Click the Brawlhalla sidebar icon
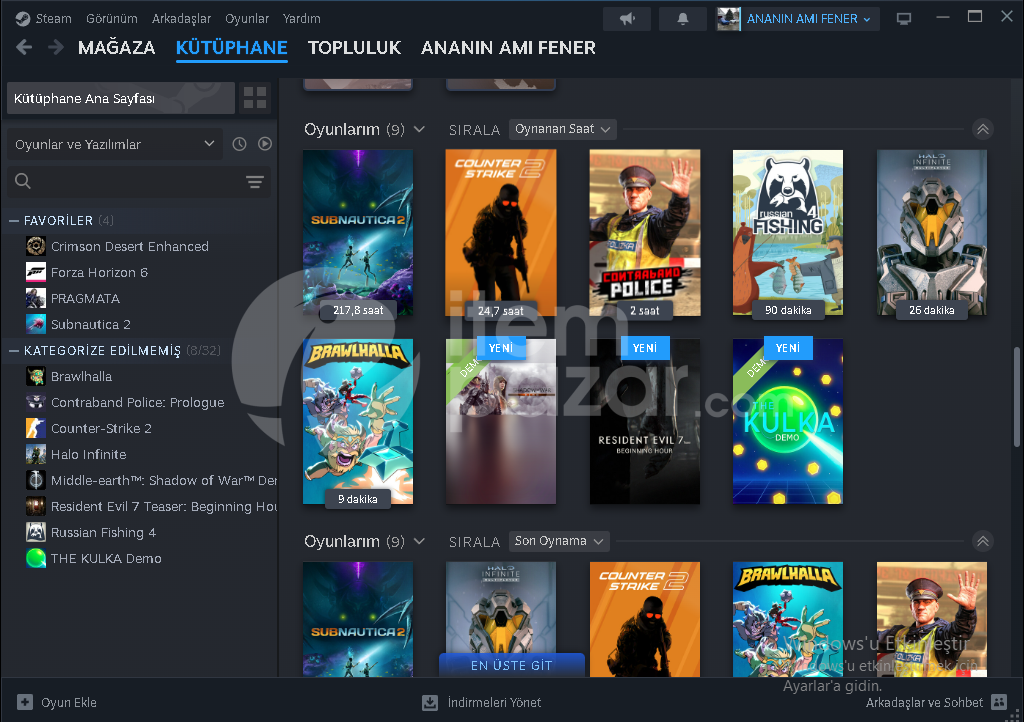The image size is (1024, 722). click(x=36, y=376)
